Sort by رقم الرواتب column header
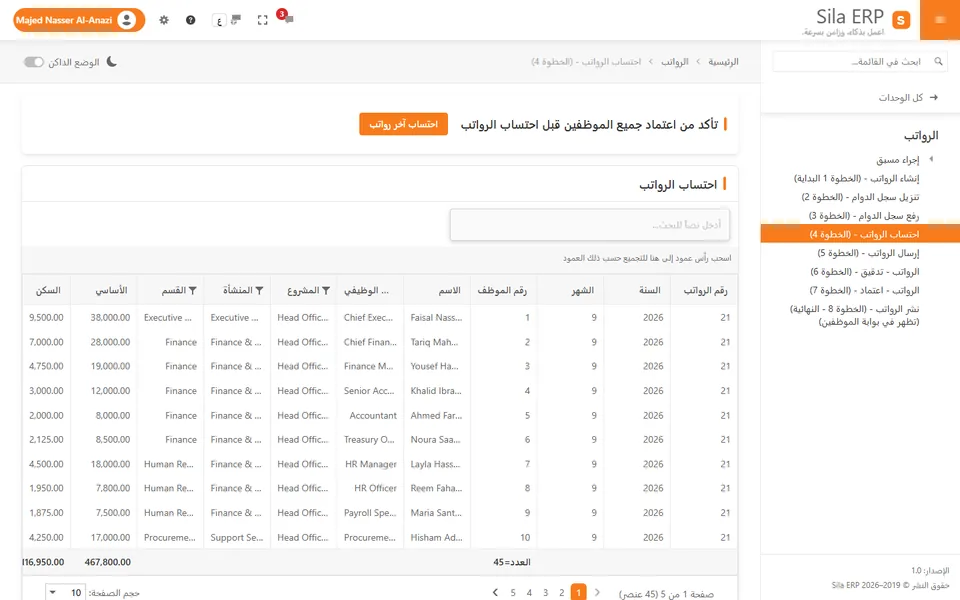Image resolution: width=960 pixels, height=600 pixels. pyautogui.click(x=705, y=290)
